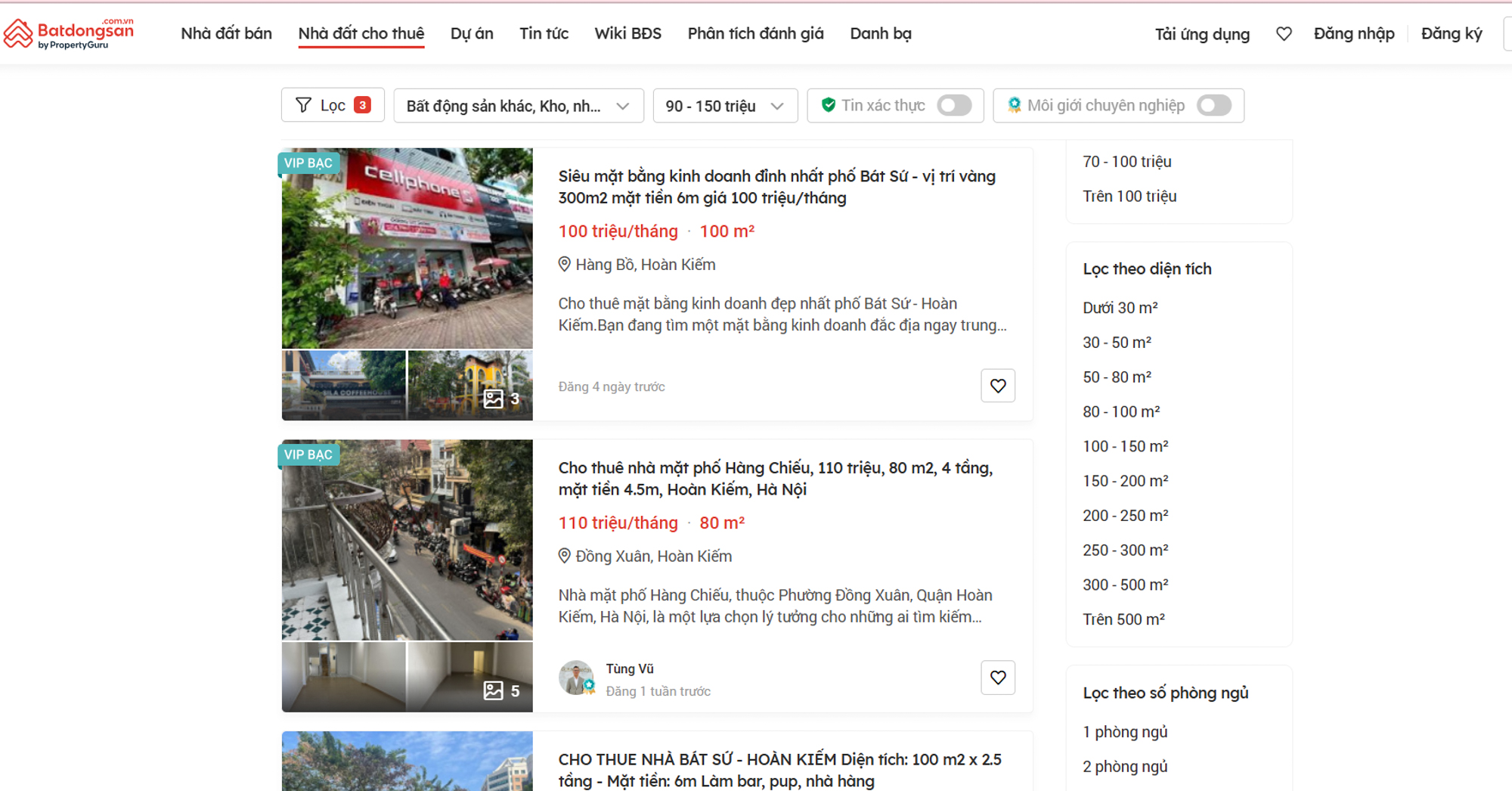The height and width of the screenshot is (791, 1512).
Task: Open the Batdongsan home logo
Action: click(x=68, y=33)
